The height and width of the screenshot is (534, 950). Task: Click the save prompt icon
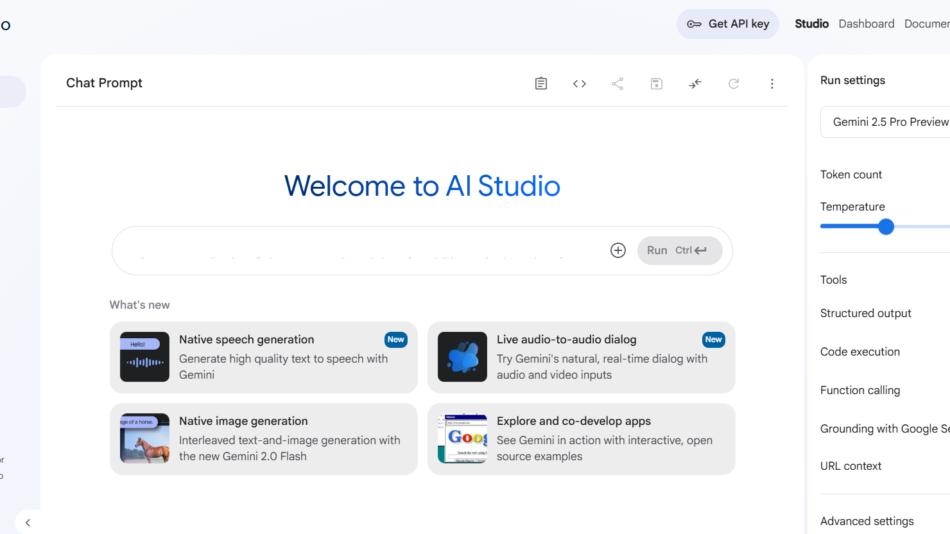[656, 84]
